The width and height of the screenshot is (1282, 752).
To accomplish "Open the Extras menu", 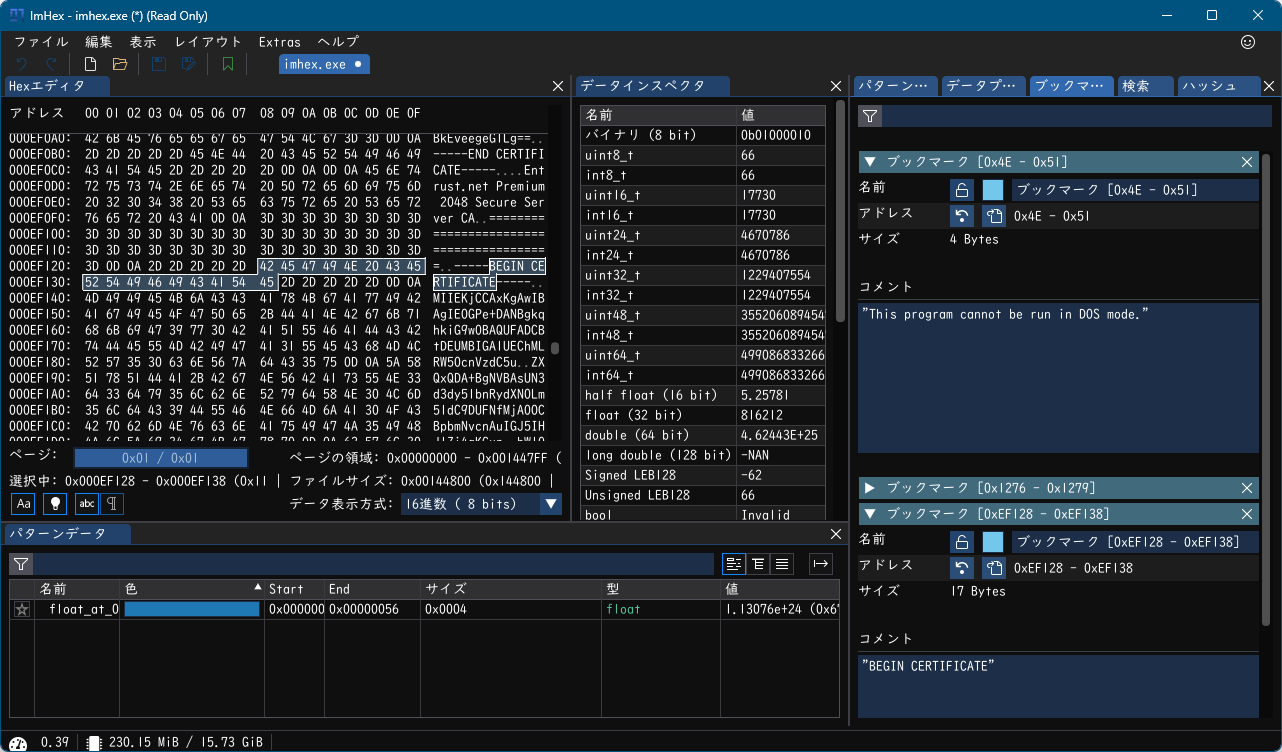I will click(279, 42).
